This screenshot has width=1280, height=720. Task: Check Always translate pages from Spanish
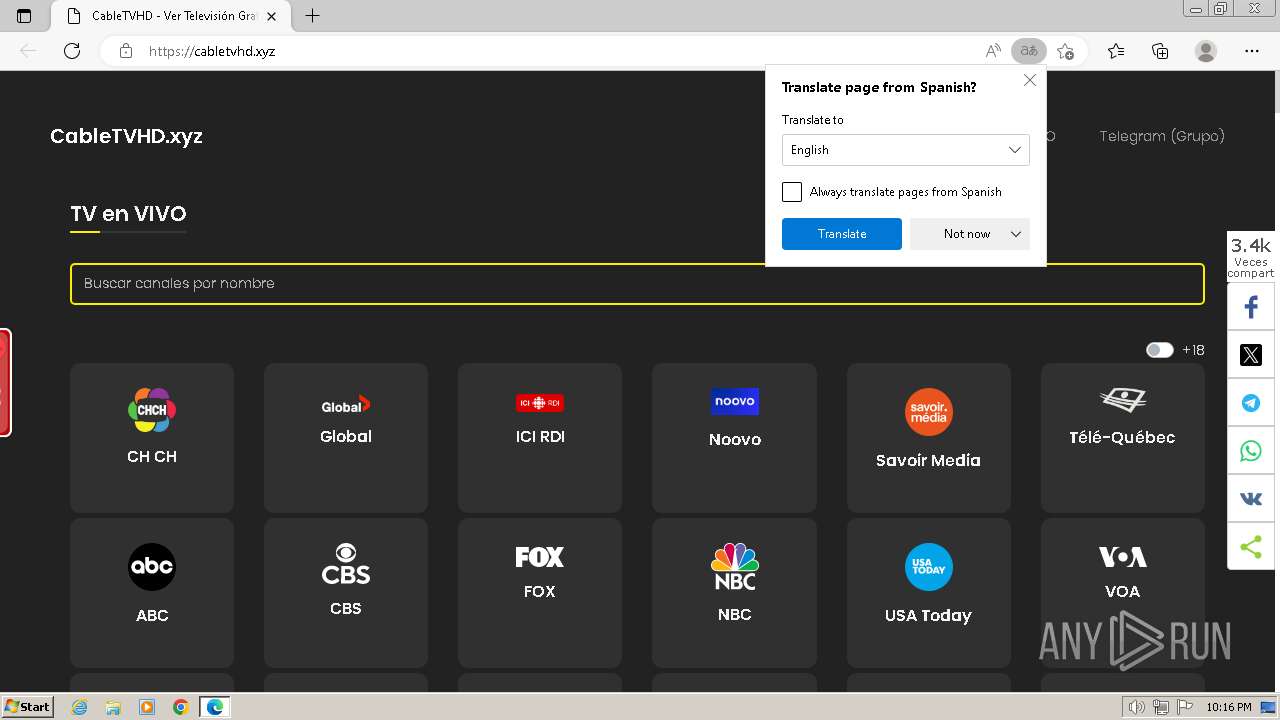792,192
